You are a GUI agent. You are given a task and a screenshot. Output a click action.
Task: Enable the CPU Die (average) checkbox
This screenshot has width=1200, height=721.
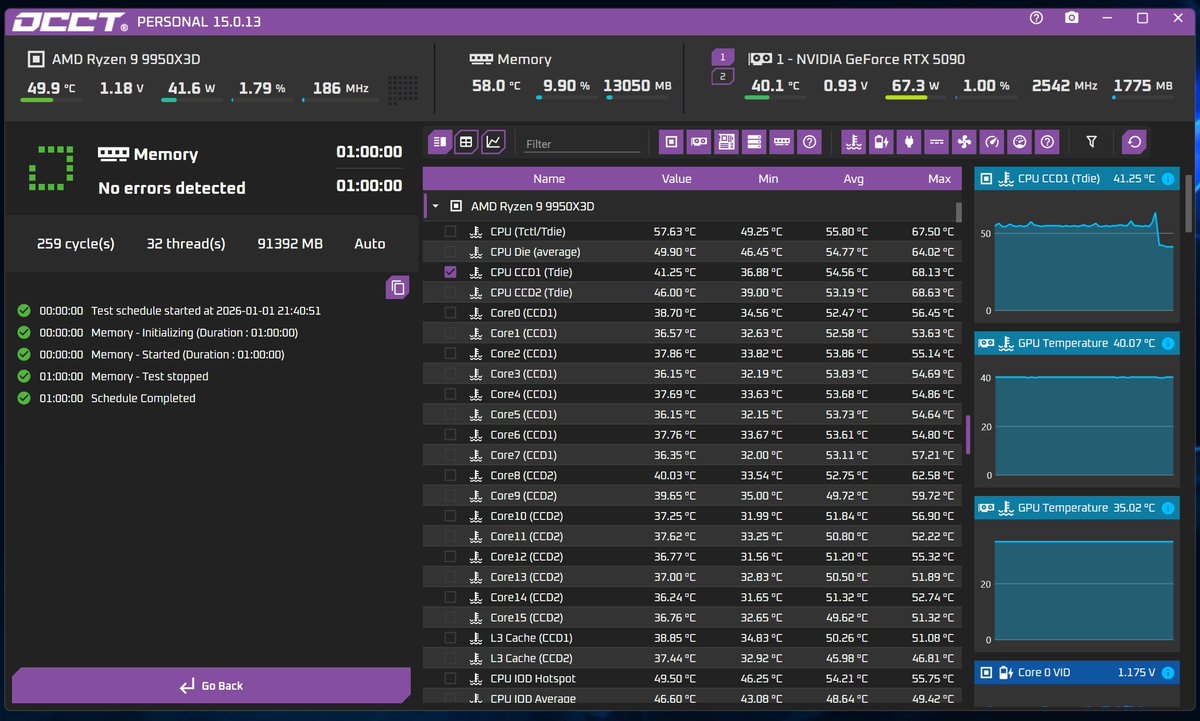tap(450, 252)
